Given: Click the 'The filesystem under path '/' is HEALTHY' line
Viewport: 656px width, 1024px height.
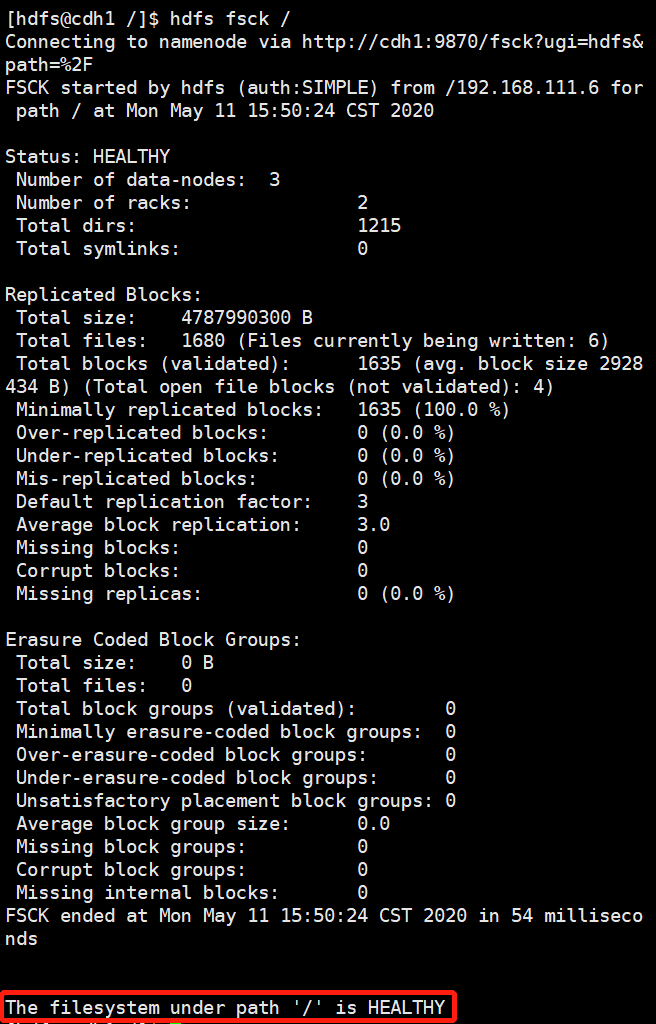Looking at the screenshot, I should 225,1007.
